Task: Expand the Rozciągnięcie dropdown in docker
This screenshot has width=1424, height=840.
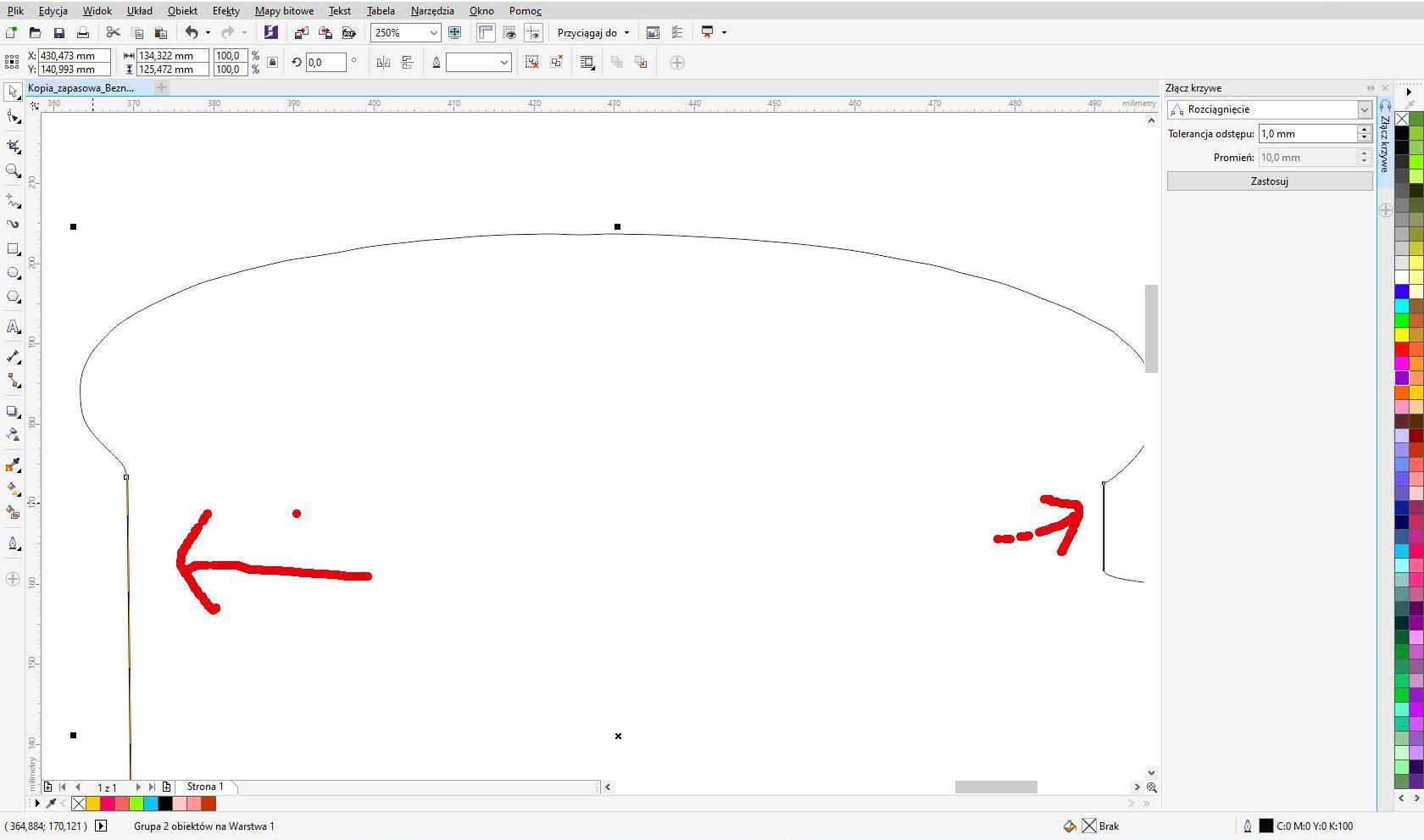Action: [x=1364, y=109]
